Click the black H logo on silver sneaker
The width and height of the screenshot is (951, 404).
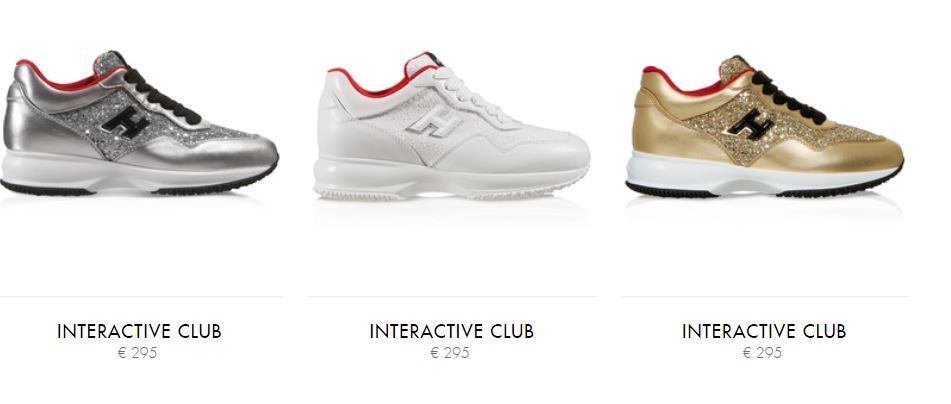pyautogui.click(x=126, y=122)
